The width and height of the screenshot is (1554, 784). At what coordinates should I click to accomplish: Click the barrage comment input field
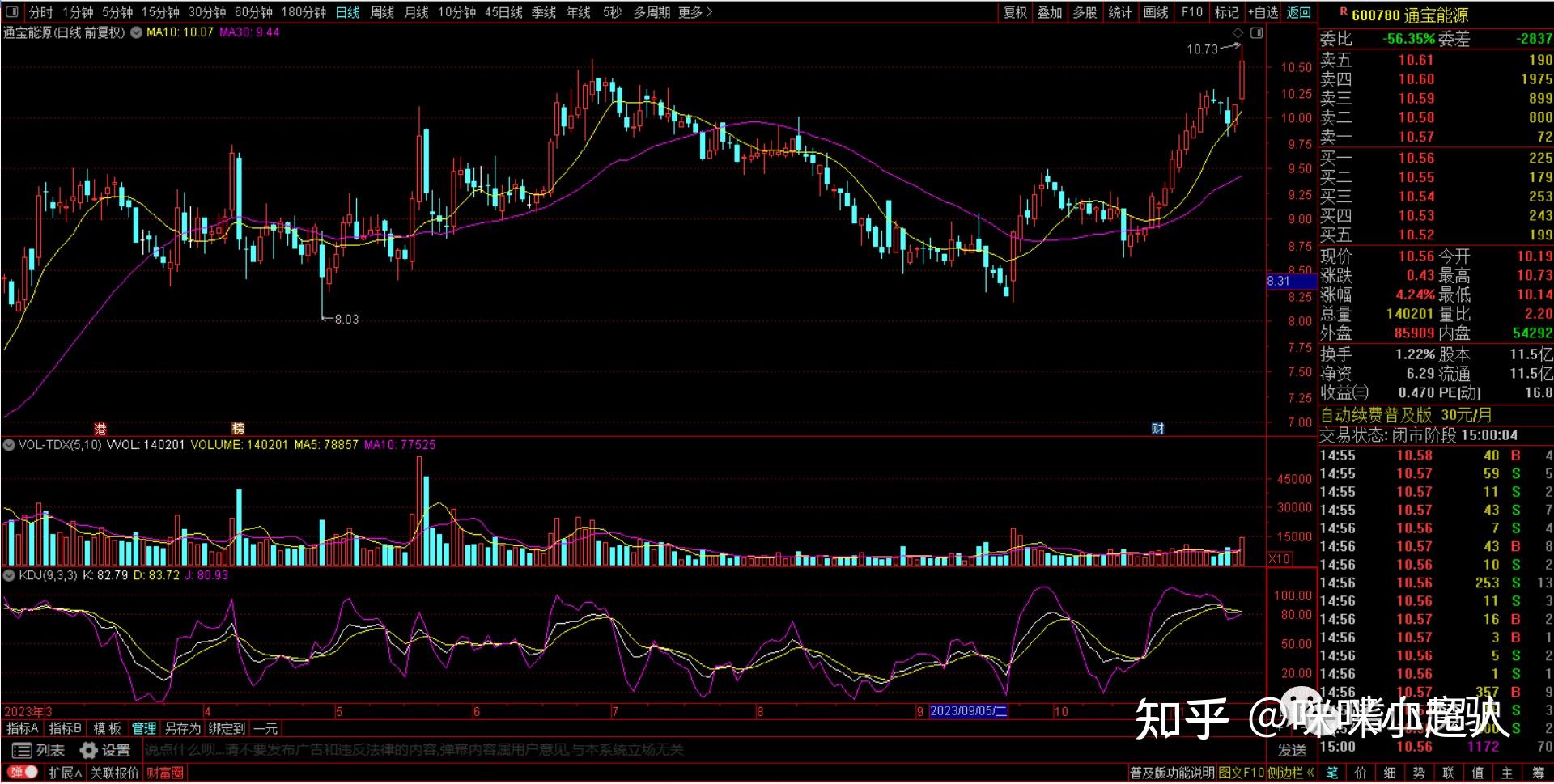coord(704,750)
